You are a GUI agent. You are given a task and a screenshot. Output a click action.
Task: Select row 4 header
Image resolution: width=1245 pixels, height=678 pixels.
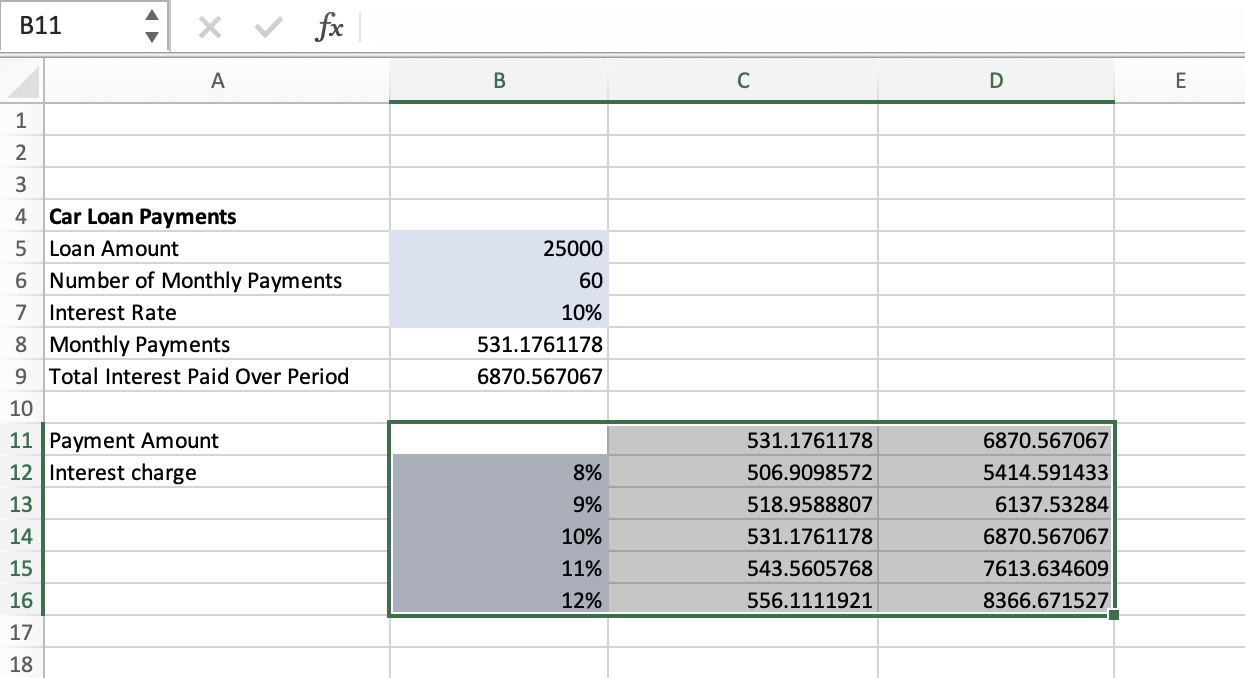[21, 216]
